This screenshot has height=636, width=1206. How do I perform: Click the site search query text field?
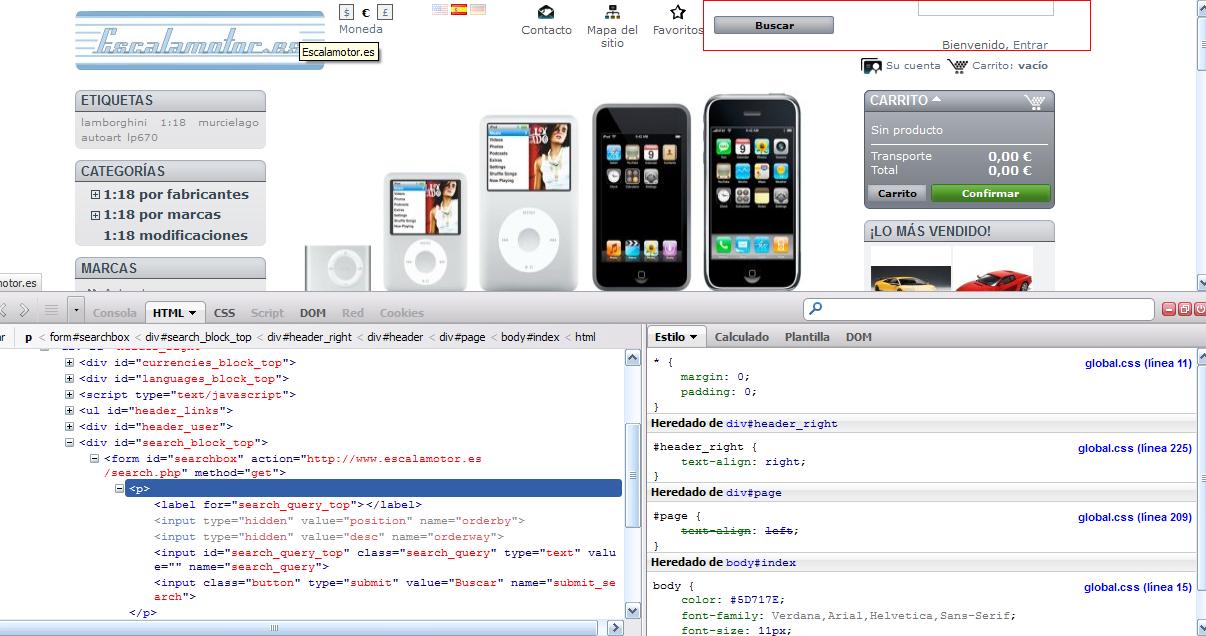click(x=986, y=7)
